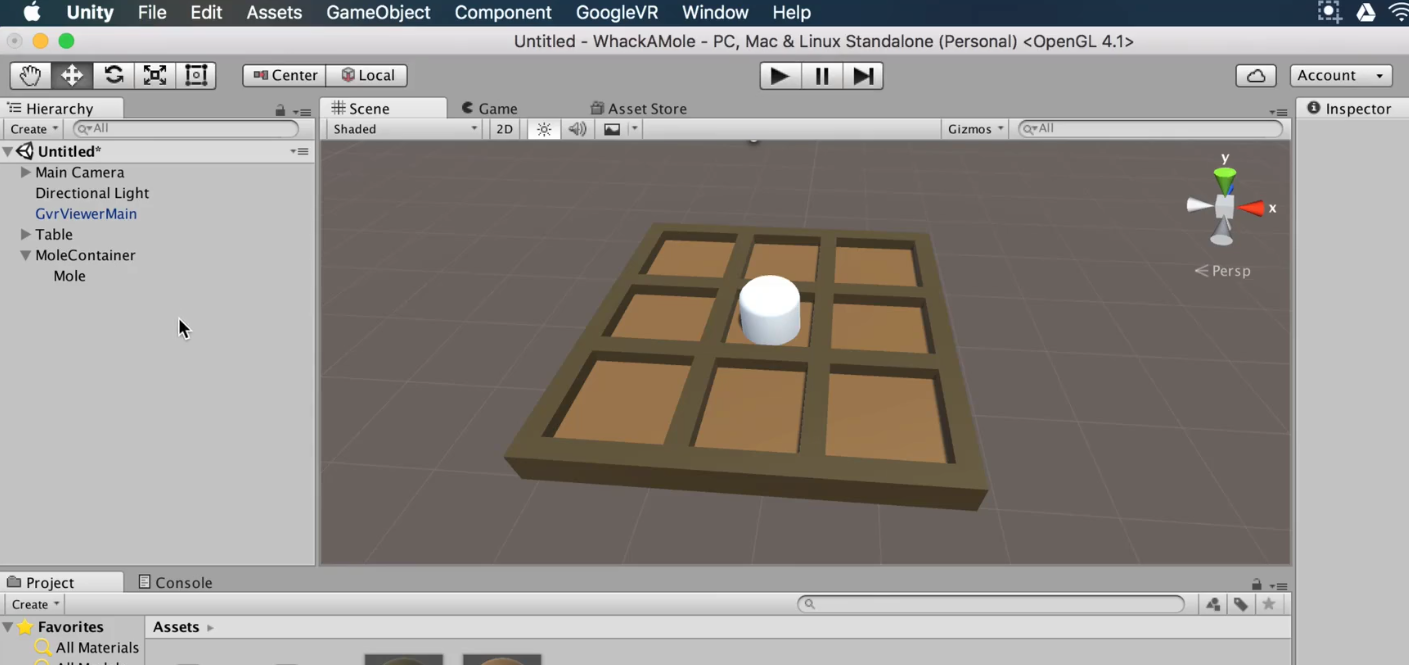Select the Scale tool

pos(154,75)
